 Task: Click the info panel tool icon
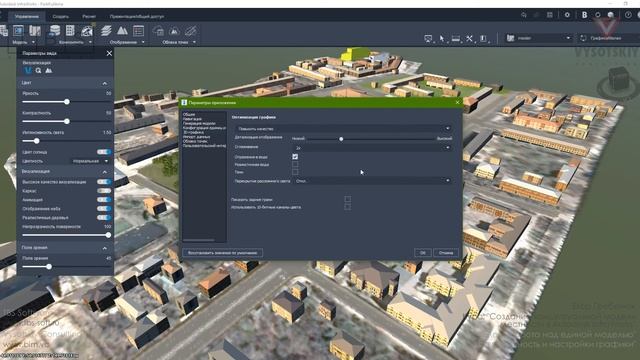(x=483, y=38)
